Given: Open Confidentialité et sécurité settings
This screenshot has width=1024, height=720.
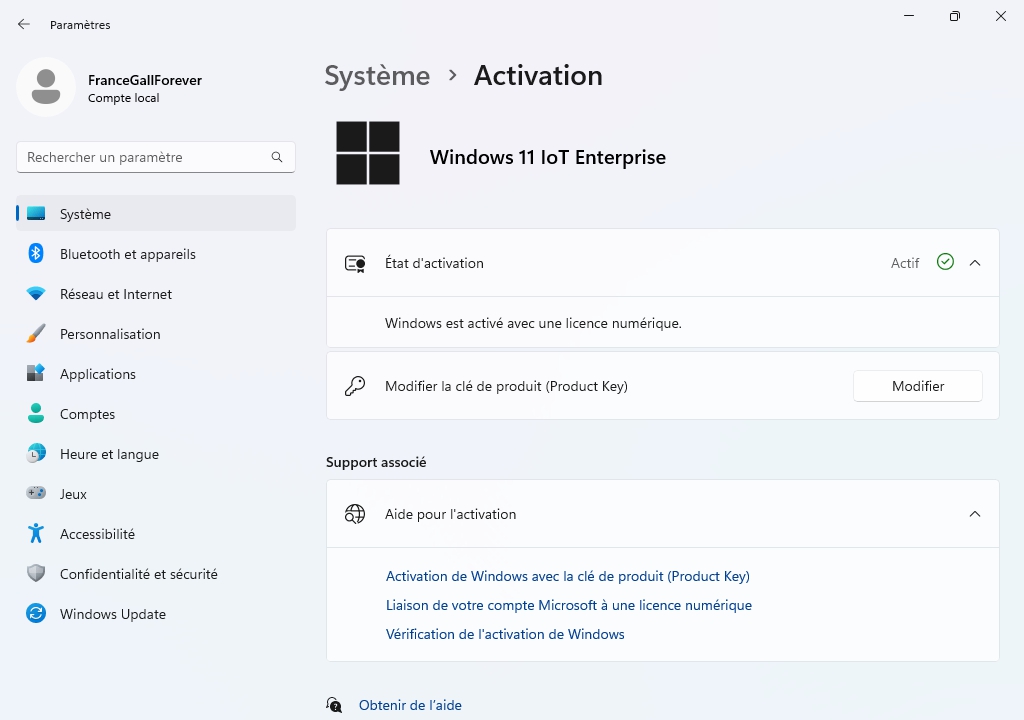Looking at the screenshot, I should [138, 574].
